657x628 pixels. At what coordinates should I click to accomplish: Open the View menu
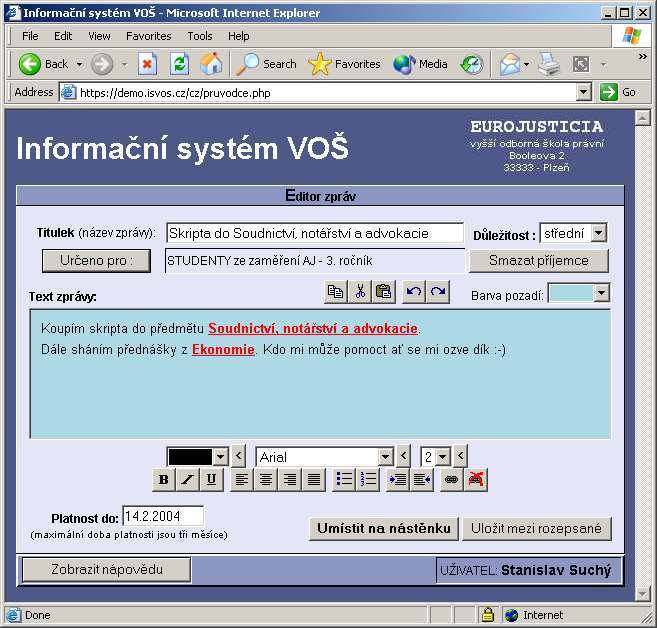99,36
